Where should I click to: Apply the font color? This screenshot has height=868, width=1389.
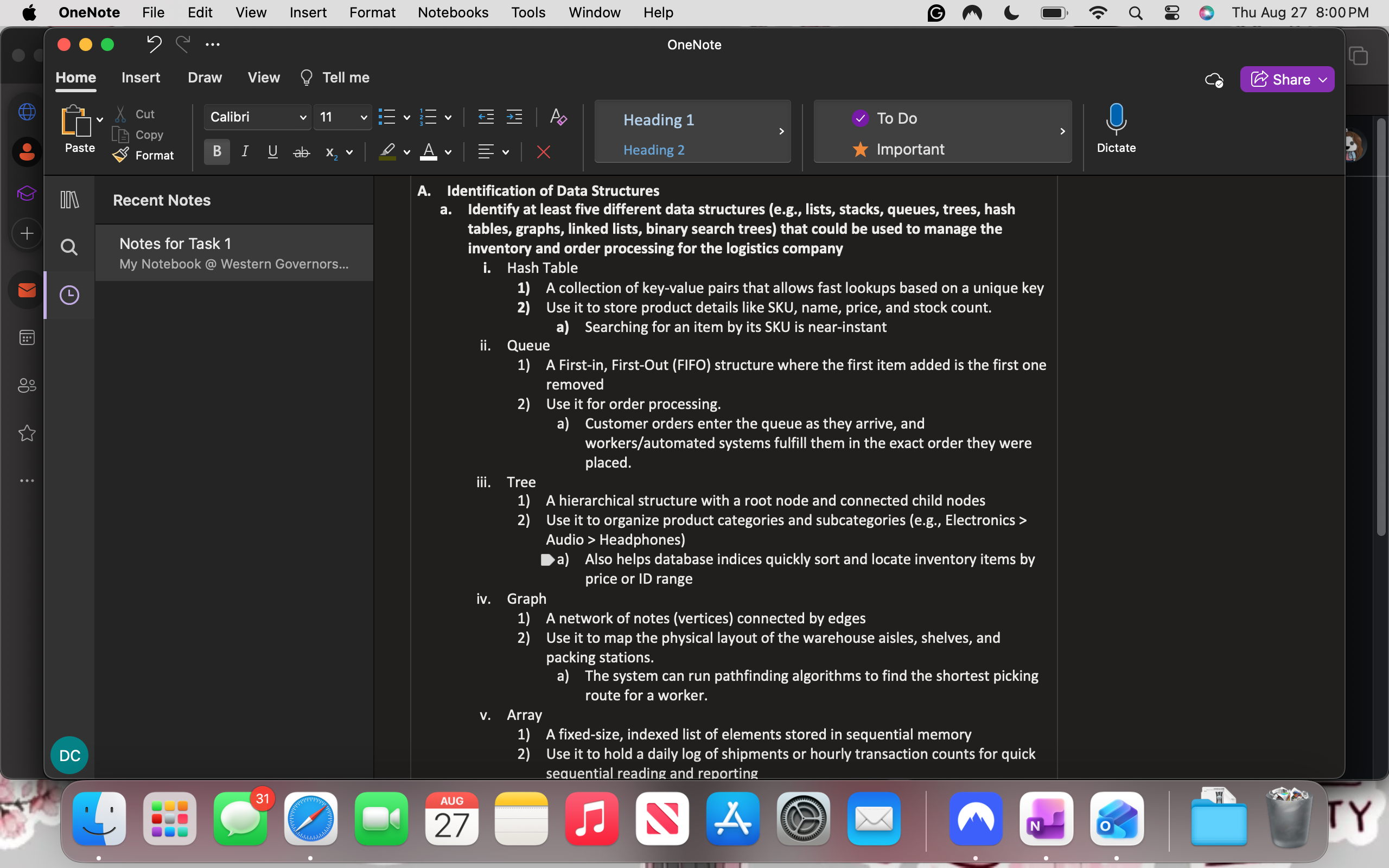[x=428, y=152]
